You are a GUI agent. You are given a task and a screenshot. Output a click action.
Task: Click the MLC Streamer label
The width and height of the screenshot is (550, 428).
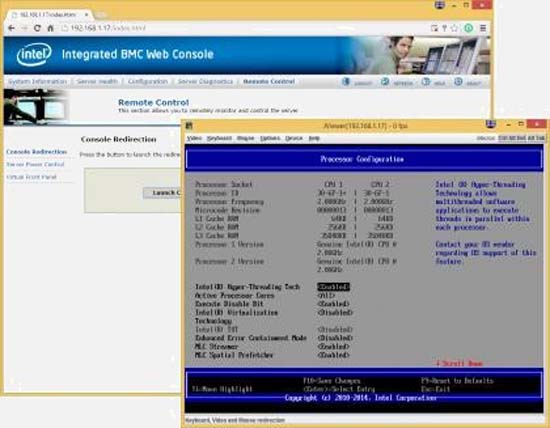(216, 347)
